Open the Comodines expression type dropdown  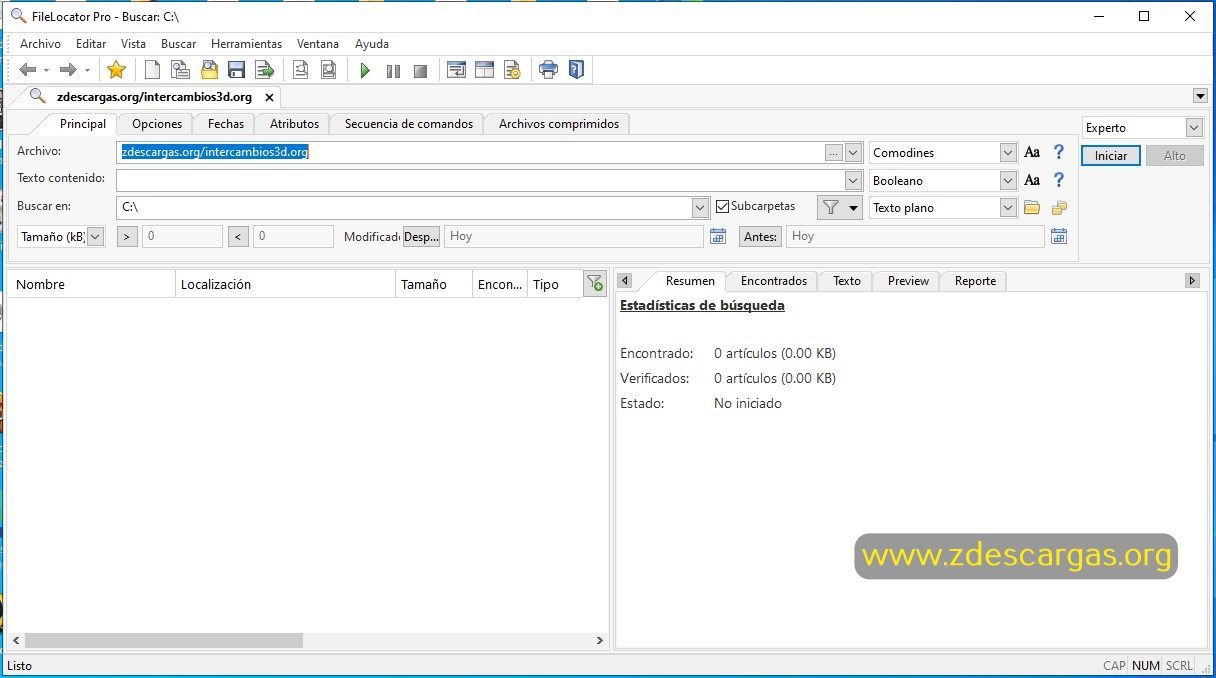click(x=1008, y=153)
